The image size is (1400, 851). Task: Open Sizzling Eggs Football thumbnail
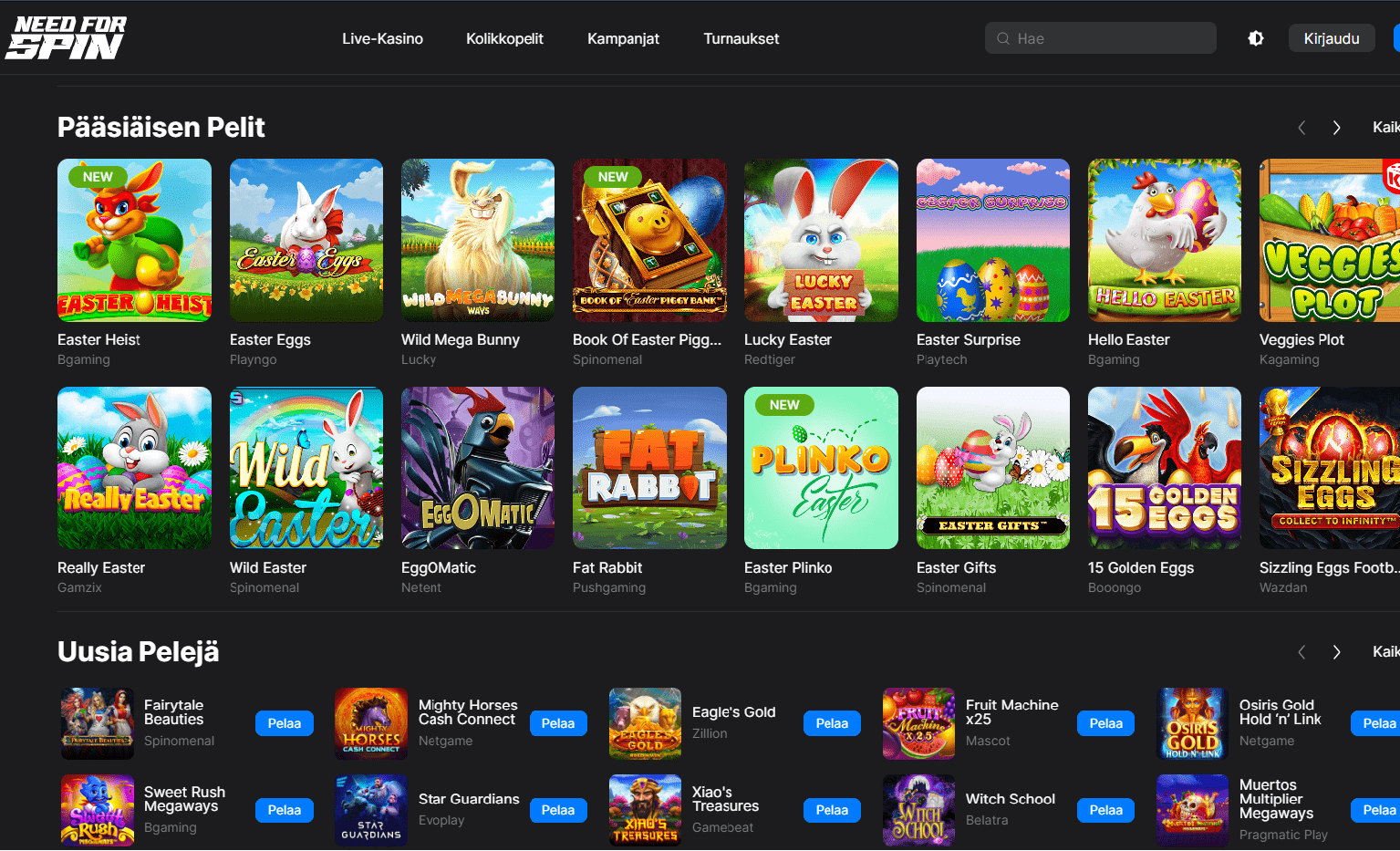1330,468
